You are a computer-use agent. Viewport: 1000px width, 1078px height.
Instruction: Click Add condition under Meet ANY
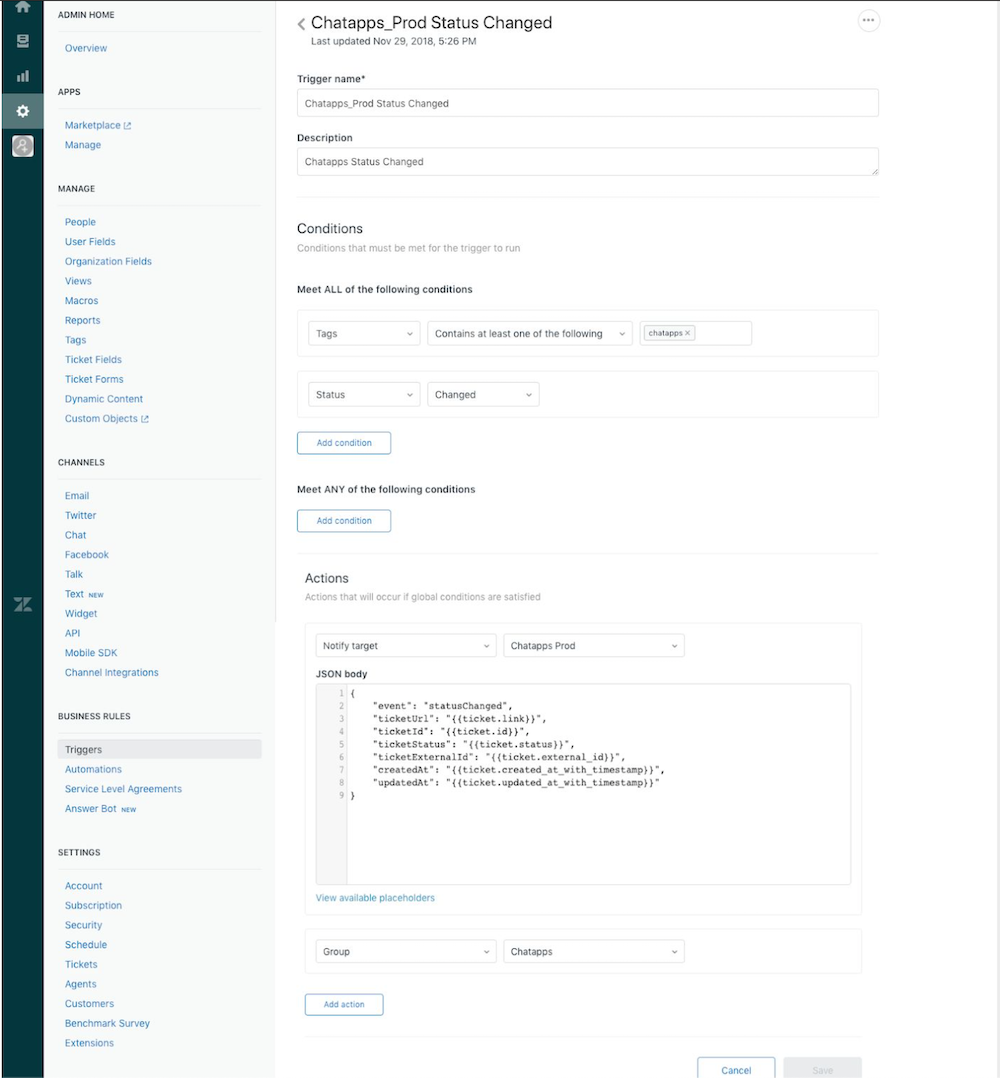(x=344, y=520)
